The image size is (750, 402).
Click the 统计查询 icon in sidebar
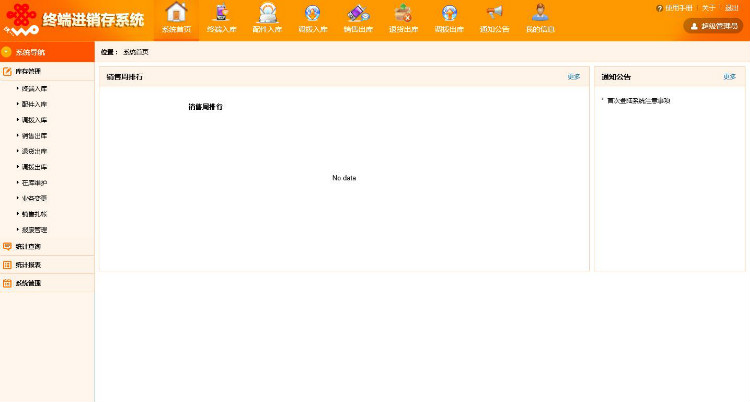coord(7,246)
